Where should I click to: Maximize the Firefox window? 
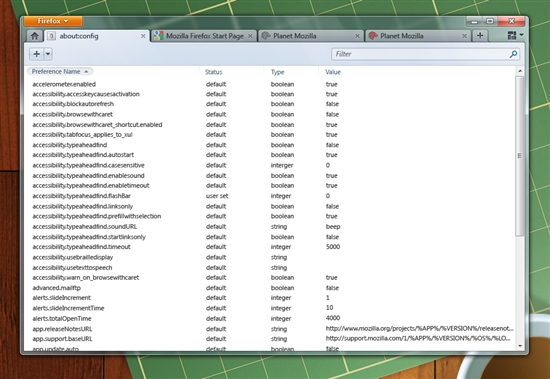coord(490,21)
